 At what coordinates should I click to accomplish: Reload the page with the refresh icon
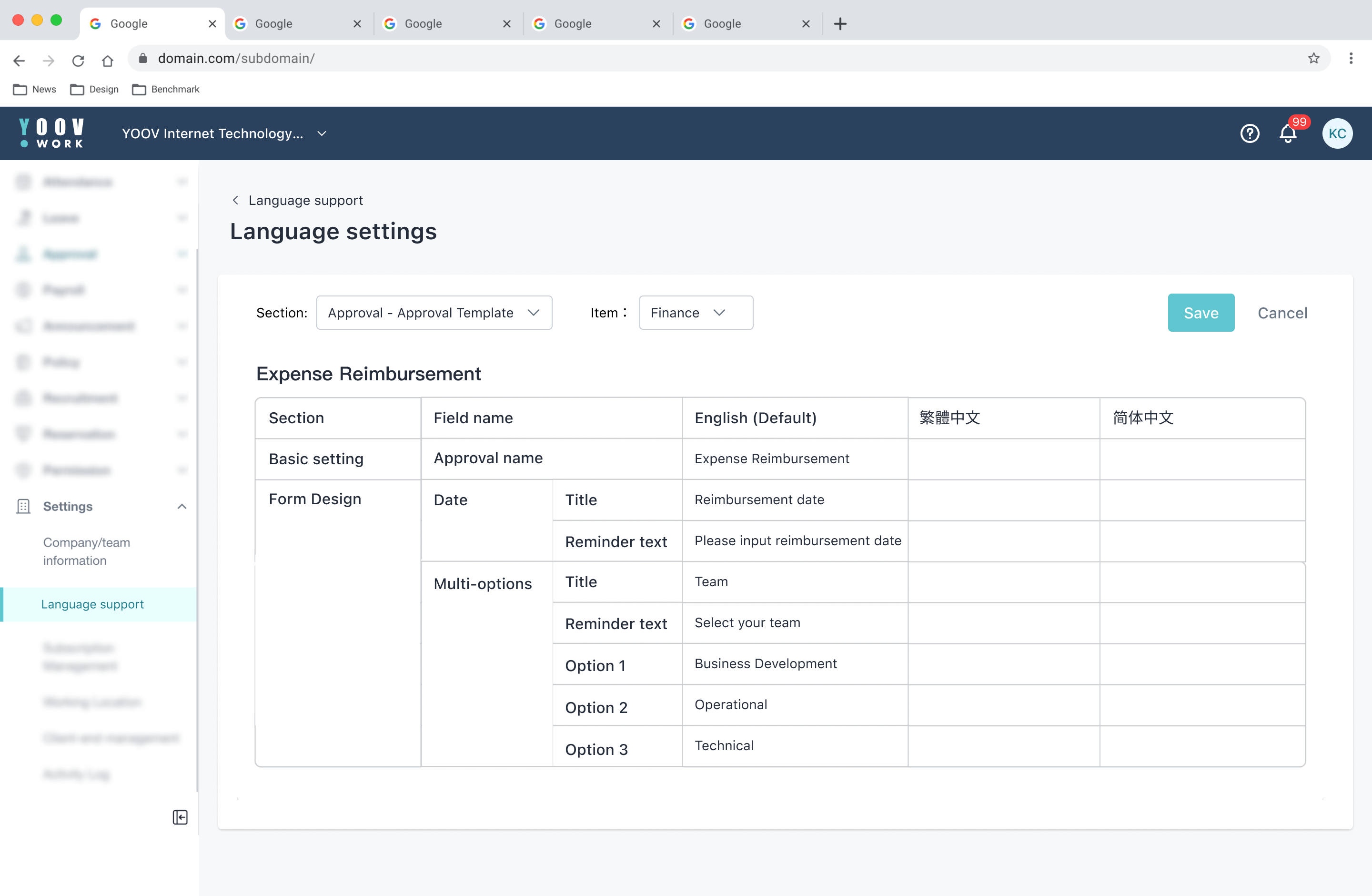78,60
